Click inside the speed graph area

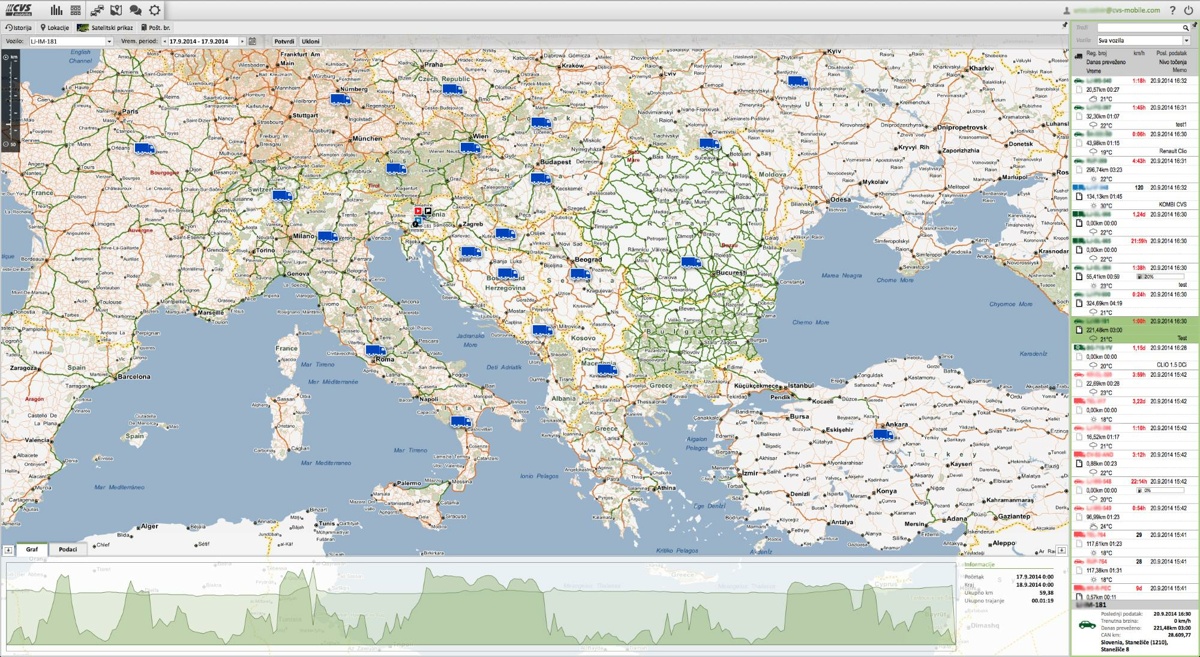pyautogui.click(x=481, y=604)
